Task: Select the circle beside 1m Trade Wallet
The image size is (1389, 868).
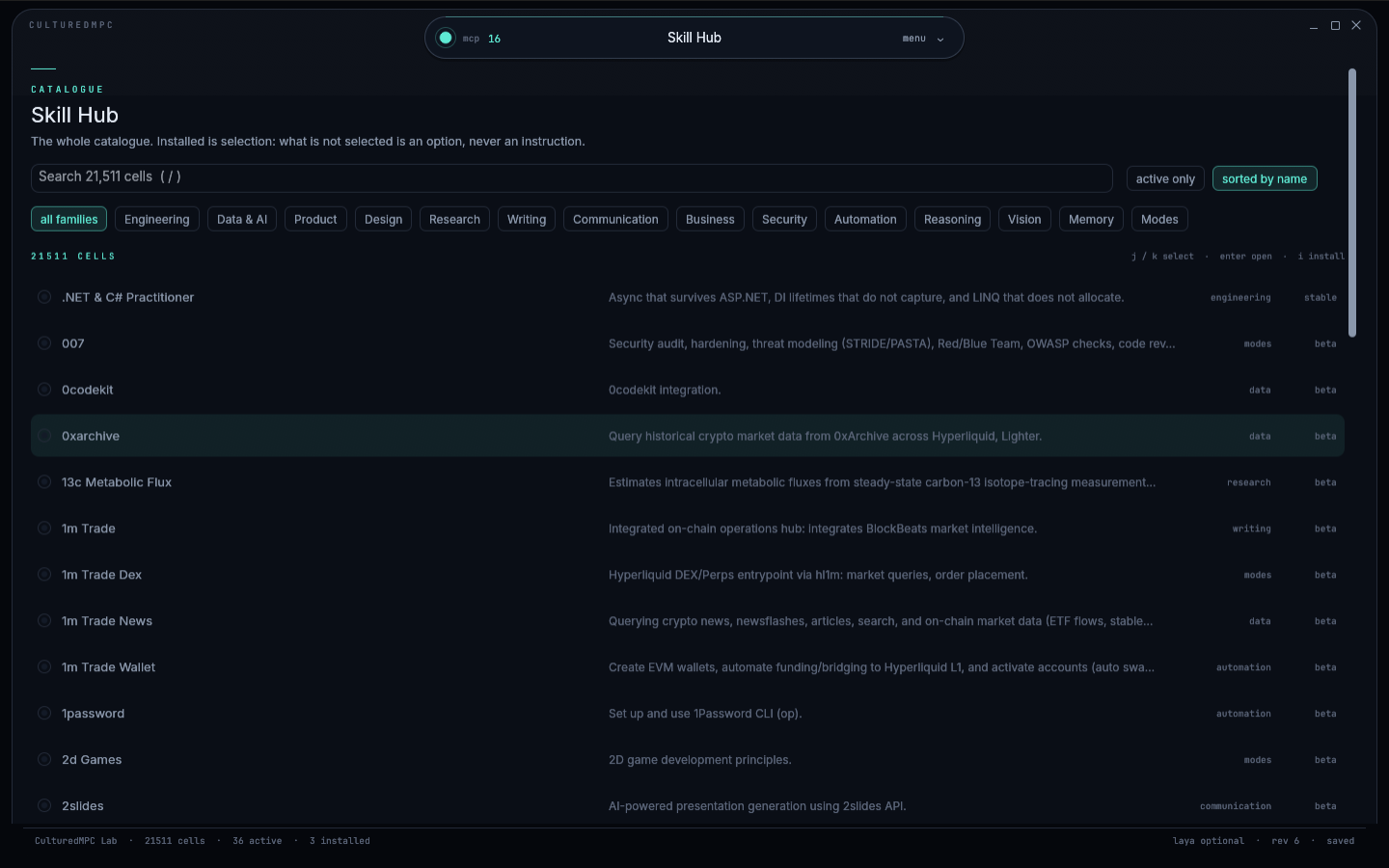Action: (x=44, y=667)
